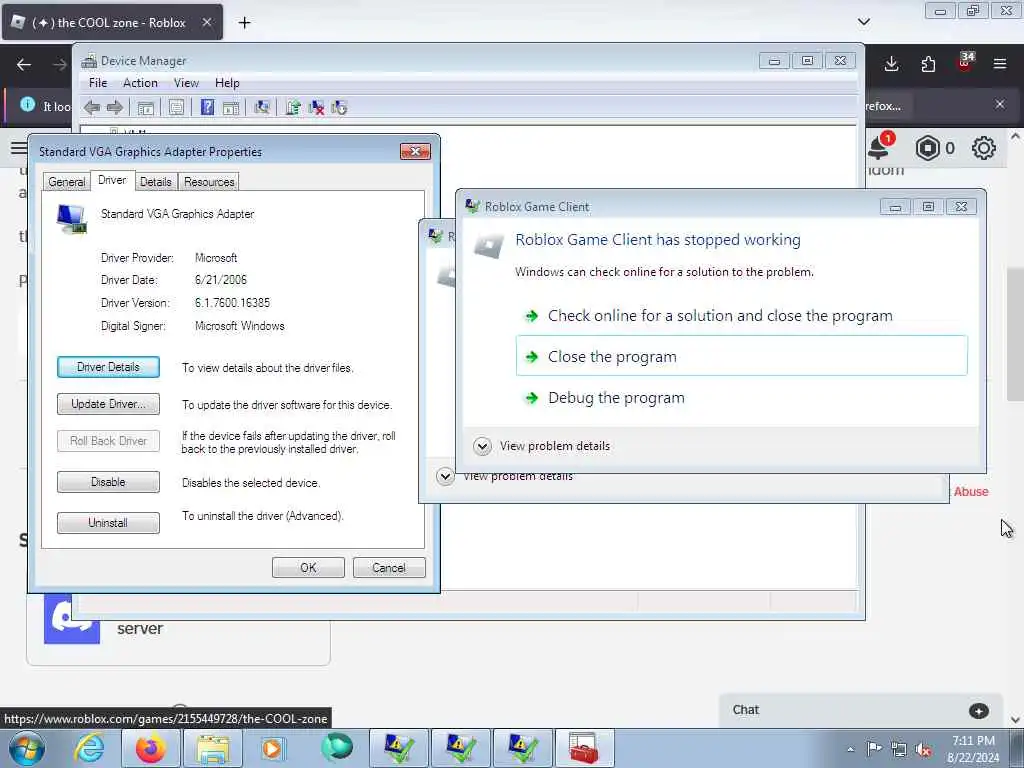1024x768 pixels.
Task: Close the COOL zone Roblox tab
Action: (x=206, y=22)
